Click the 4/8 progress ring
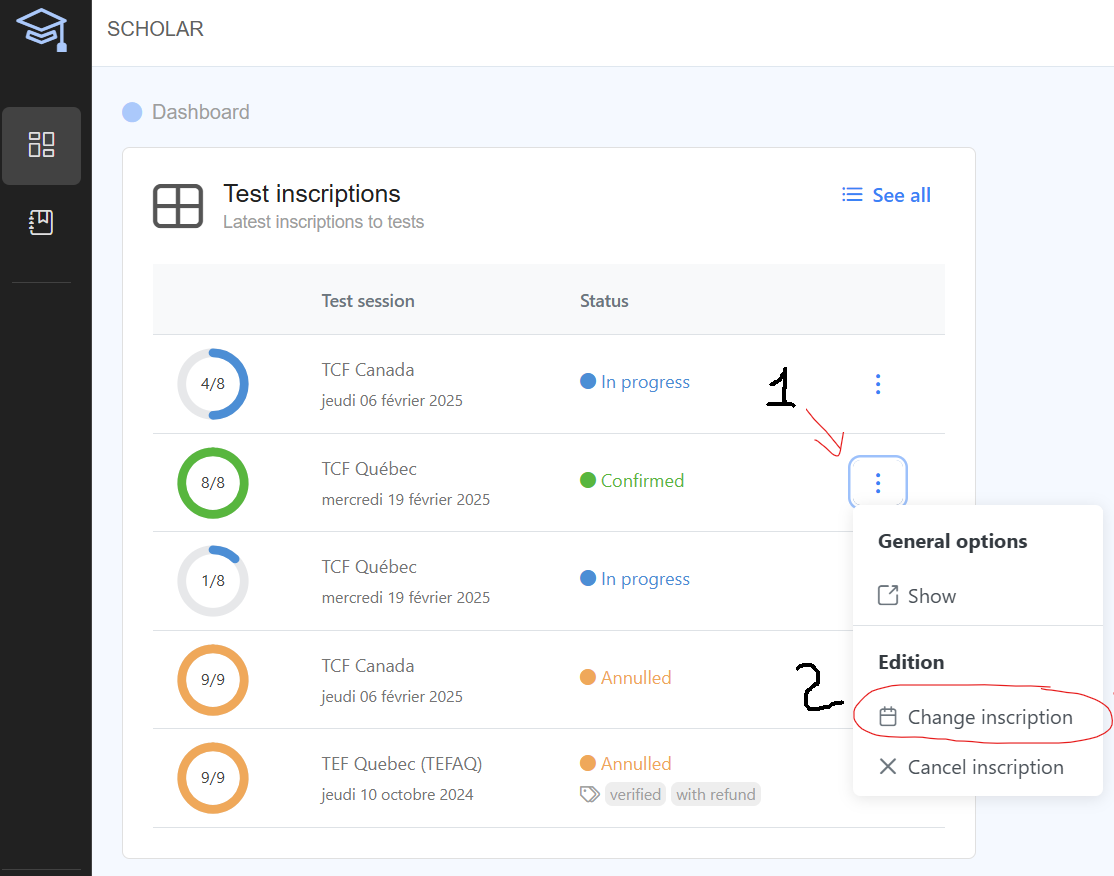 click(213, 384)
